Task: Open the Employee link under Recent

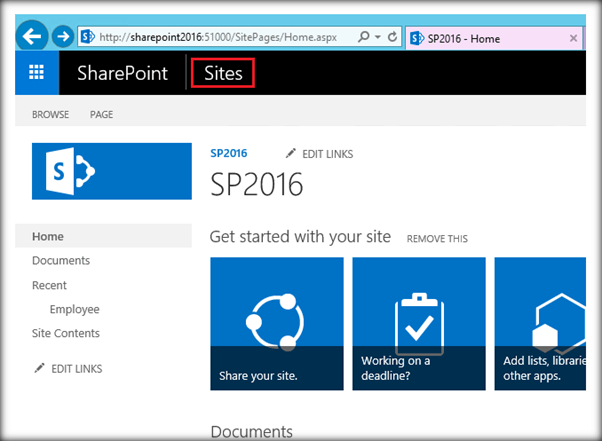Action: (74, 309)
